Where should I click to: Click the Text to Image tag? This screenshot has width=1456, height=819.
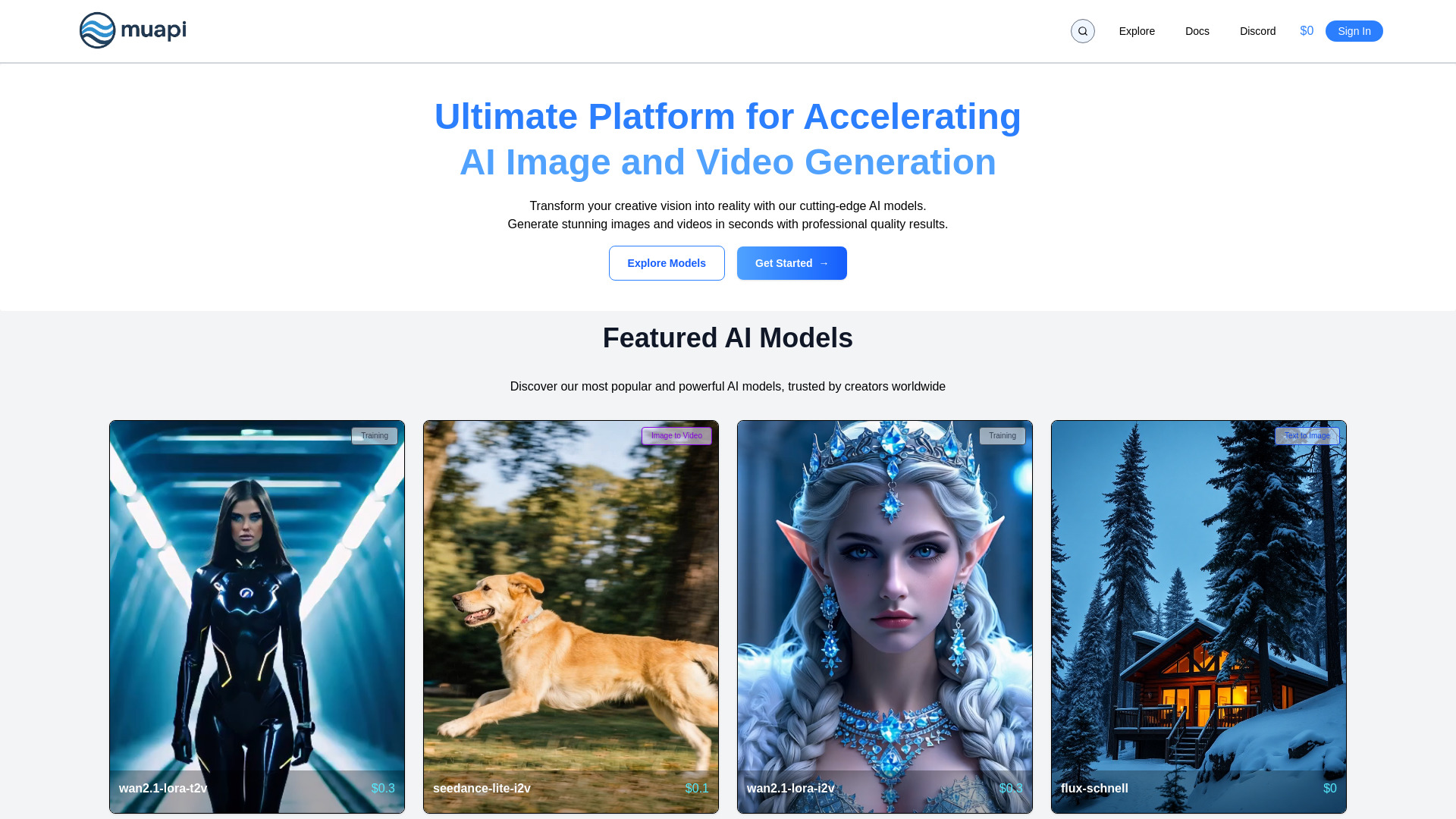click(1306, 436)
